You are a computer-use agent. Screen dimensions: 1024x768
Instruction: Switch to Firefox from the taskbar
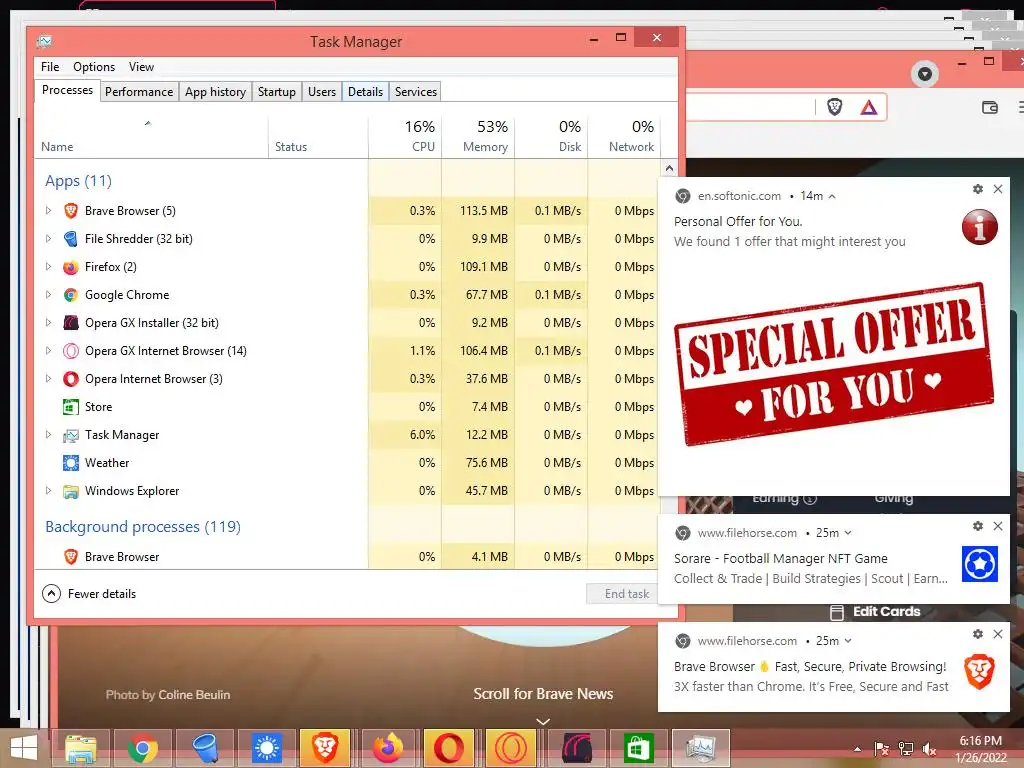[x=388, y=748]
